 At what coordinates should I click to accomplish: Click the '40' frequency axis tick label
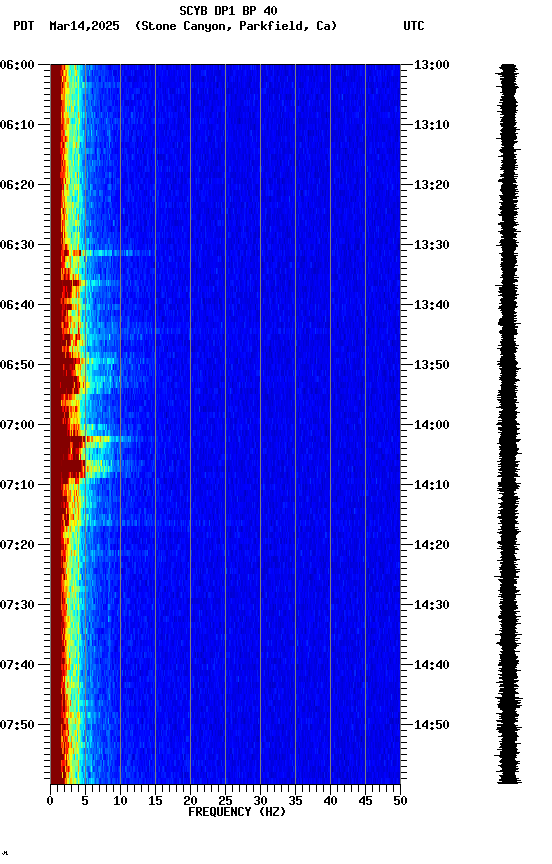330,801
